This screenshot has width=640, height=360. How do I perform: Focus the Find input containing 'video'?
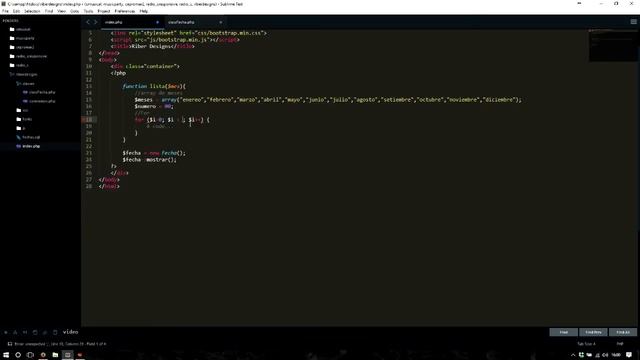tap(304, 332)
